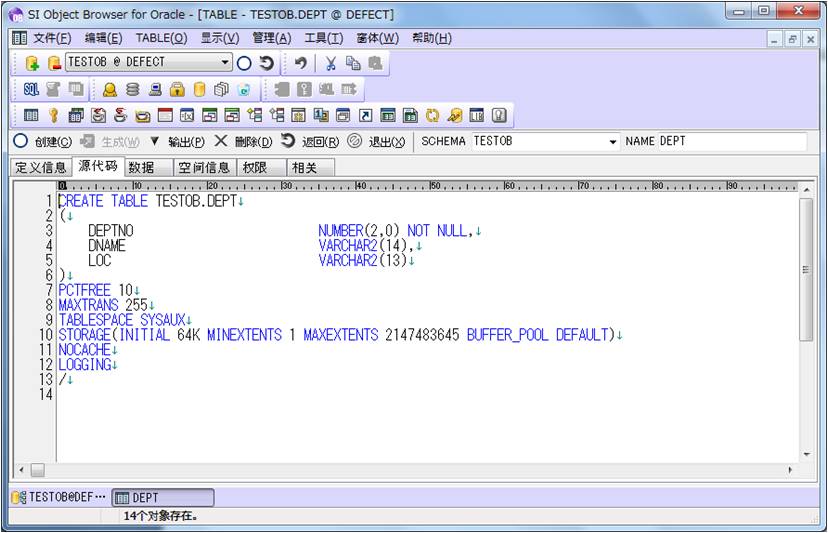Click the yellow key icon
828x533 pixels.
click(x=53, y=116)
